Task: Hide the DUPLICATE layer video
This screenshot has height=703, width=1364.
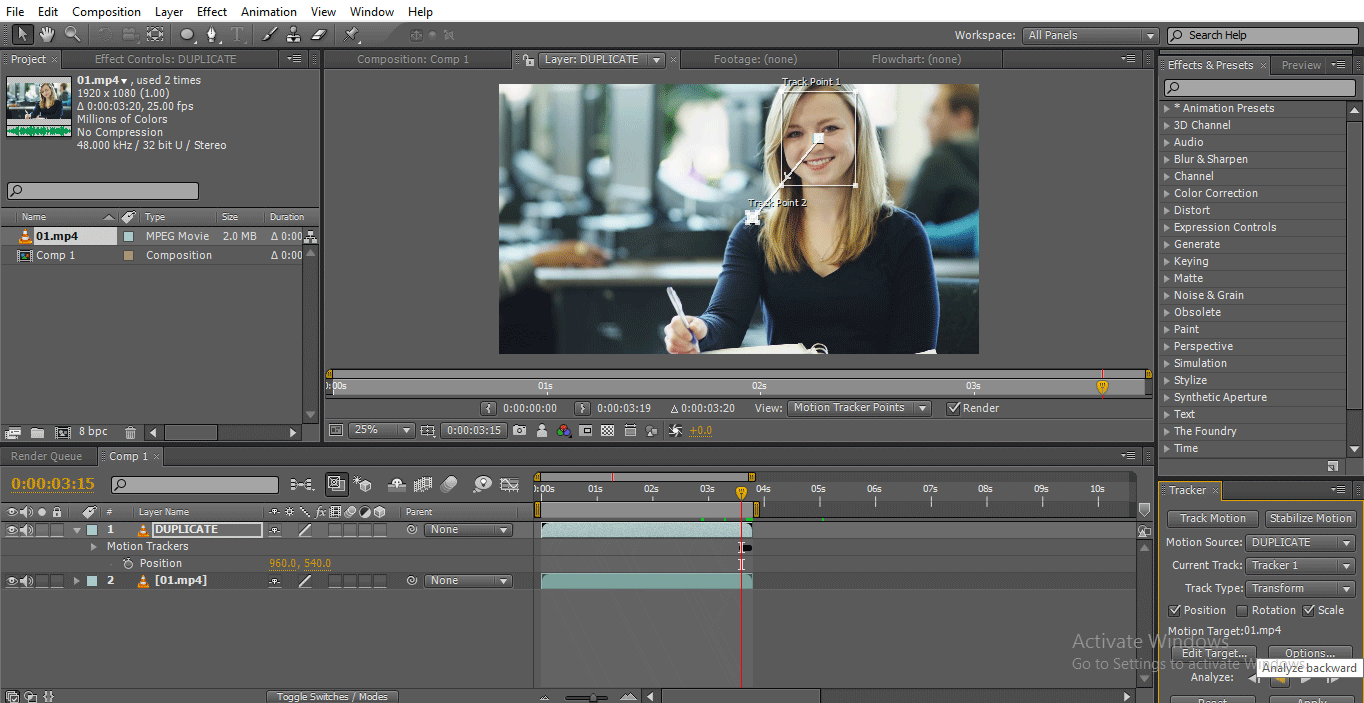Action: [x=12, y=530]
